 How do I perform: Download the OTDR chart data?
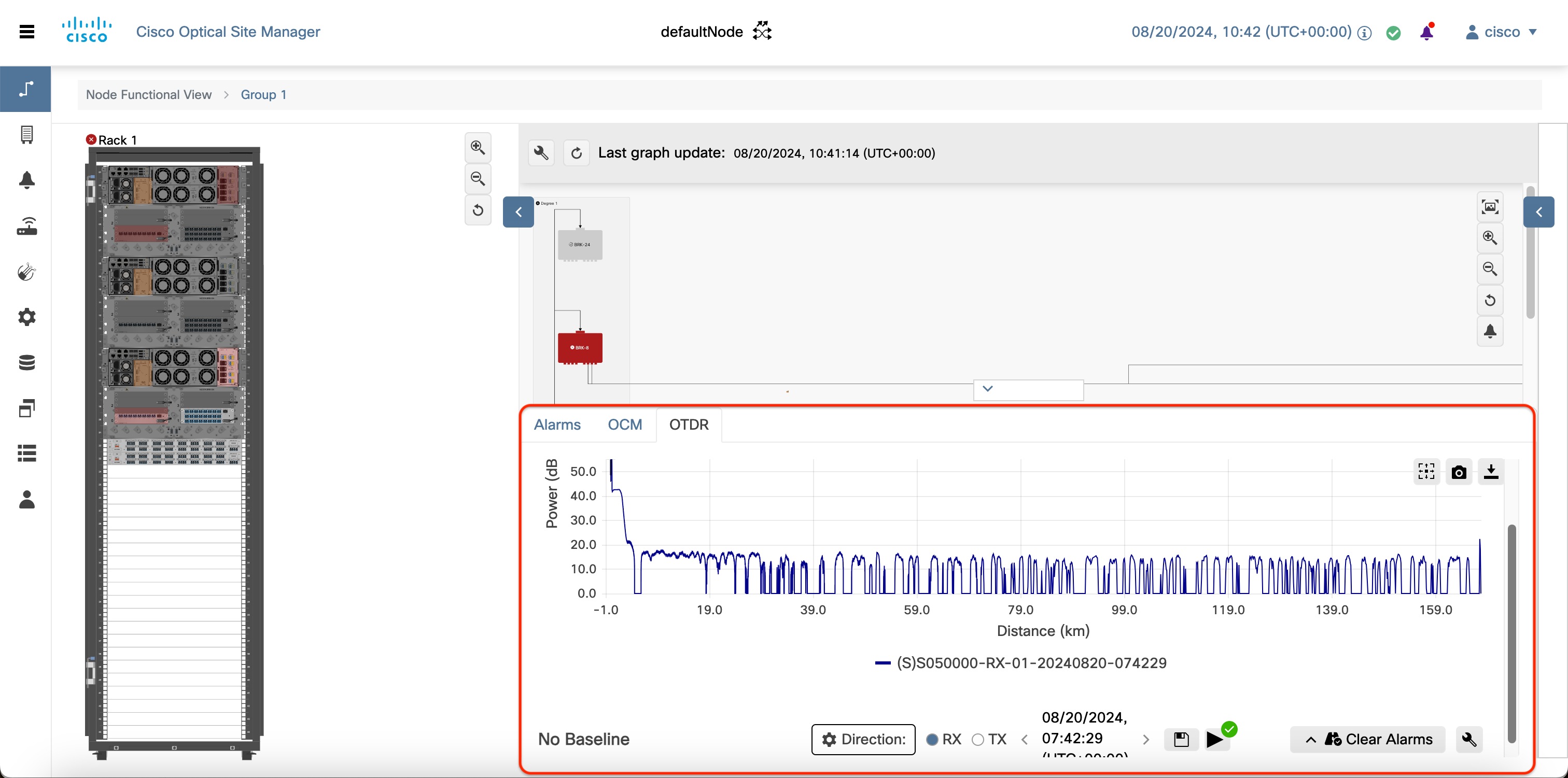(1491, 472)
